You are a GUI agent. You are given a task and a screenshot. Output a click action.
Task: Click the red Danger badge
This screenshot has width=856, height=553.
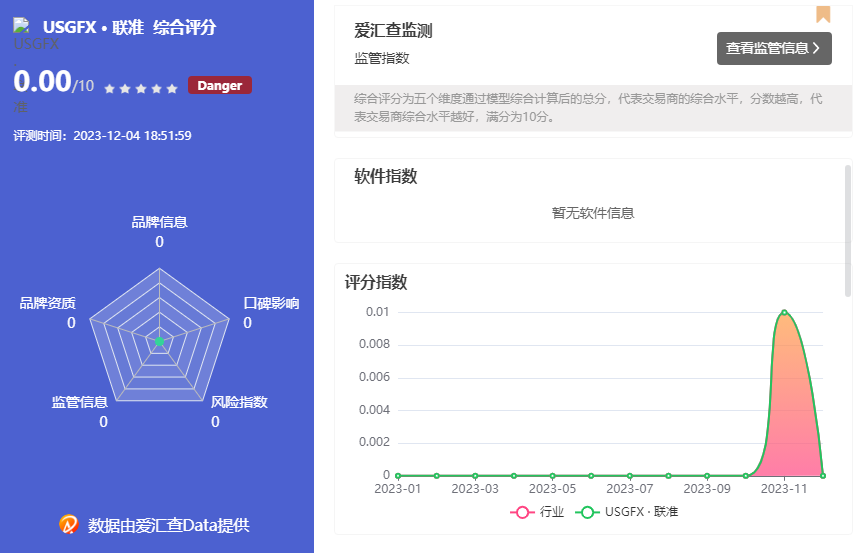(x=219, y=85)
